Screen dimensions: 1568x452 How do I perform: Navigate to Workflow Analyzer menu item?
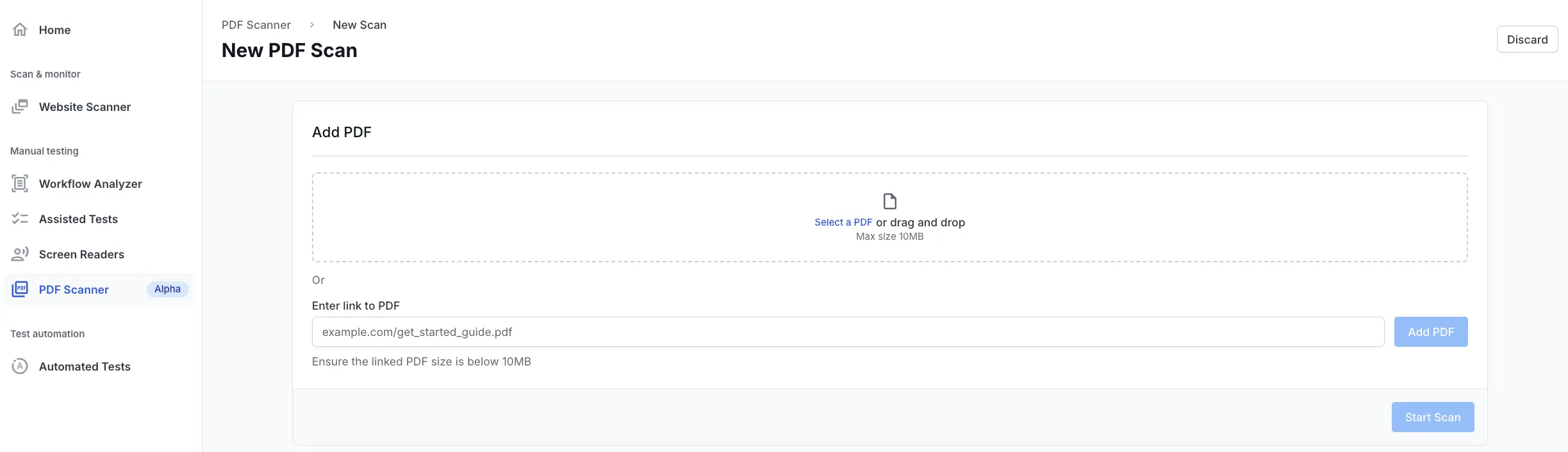(90, 184)
